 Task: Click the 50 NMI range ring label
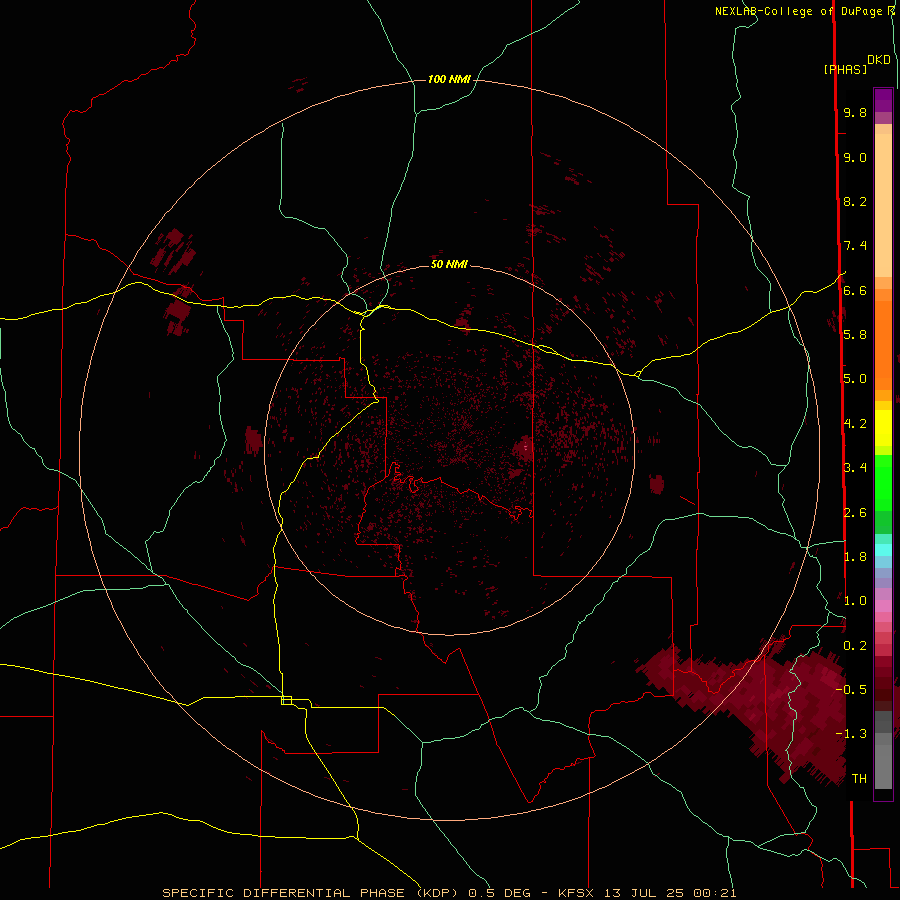(449, 264)
